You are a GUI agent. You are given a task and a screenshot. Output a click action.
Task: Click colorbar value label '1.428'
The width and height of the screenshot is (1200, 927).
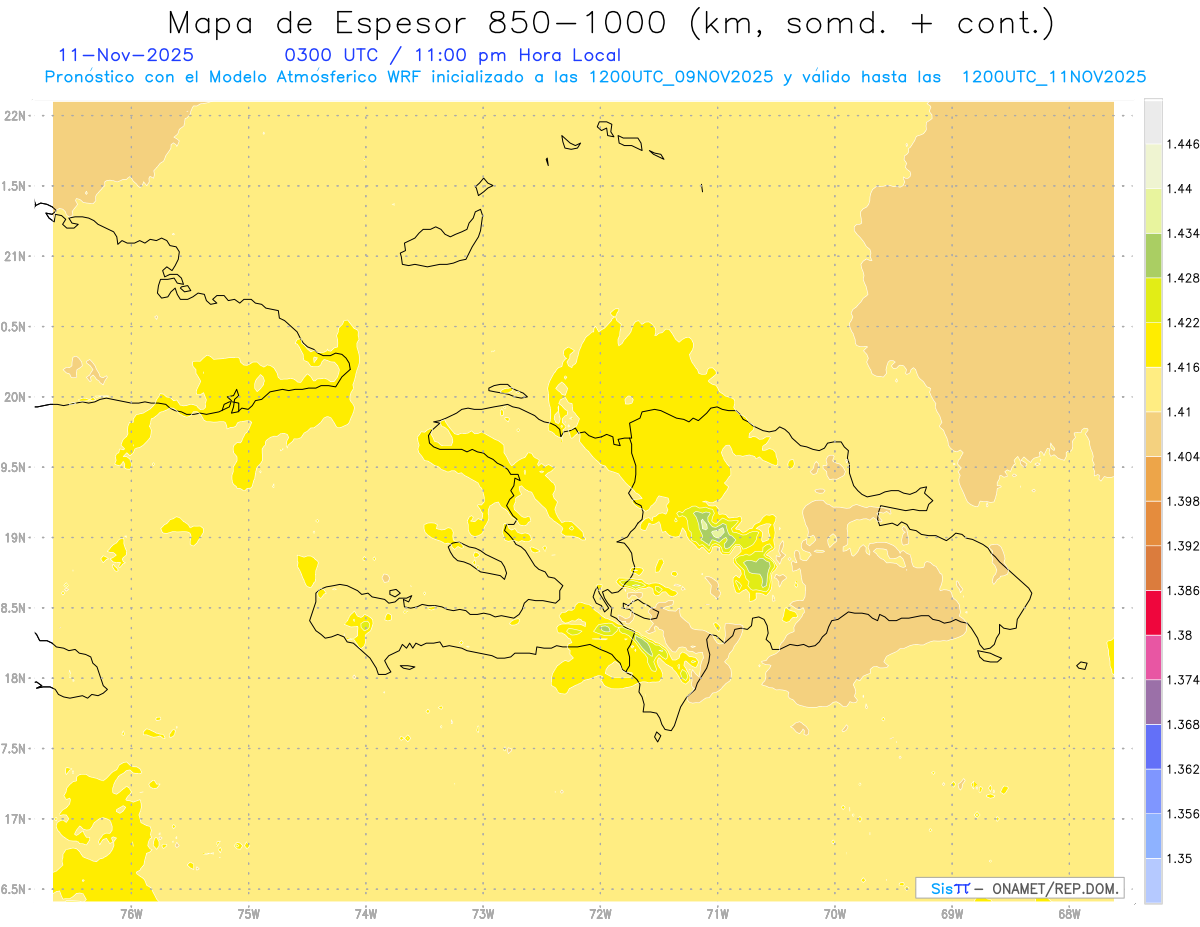point(1185,278)
